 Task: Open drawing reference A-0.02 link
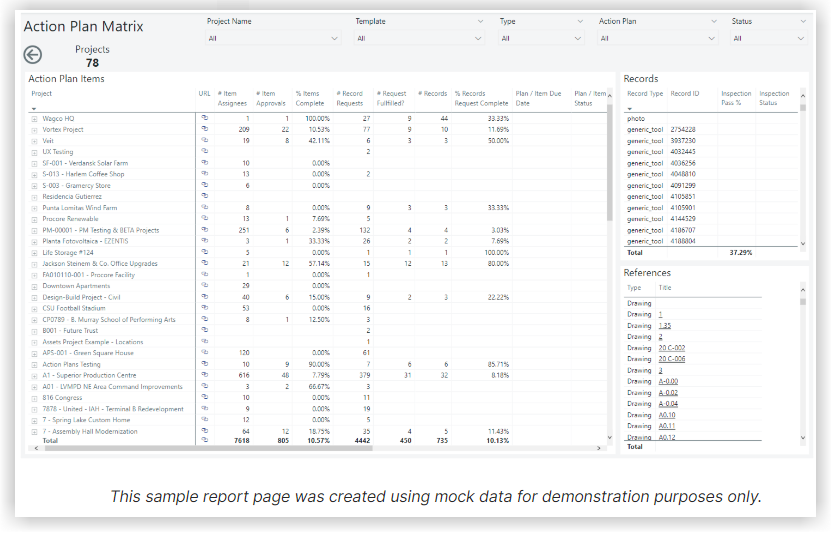coord(668,392)
